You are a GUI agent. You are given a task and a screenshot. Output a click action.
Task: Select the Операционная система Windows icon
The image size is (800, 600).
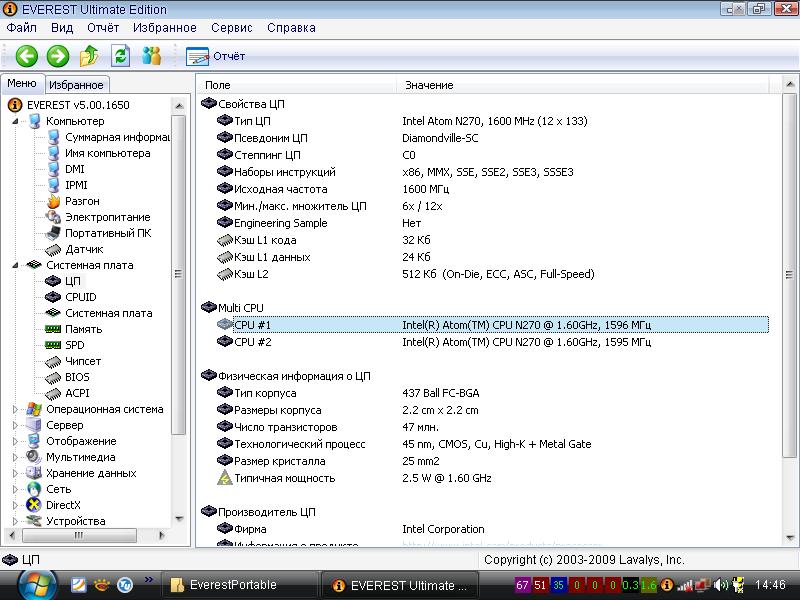34,409
